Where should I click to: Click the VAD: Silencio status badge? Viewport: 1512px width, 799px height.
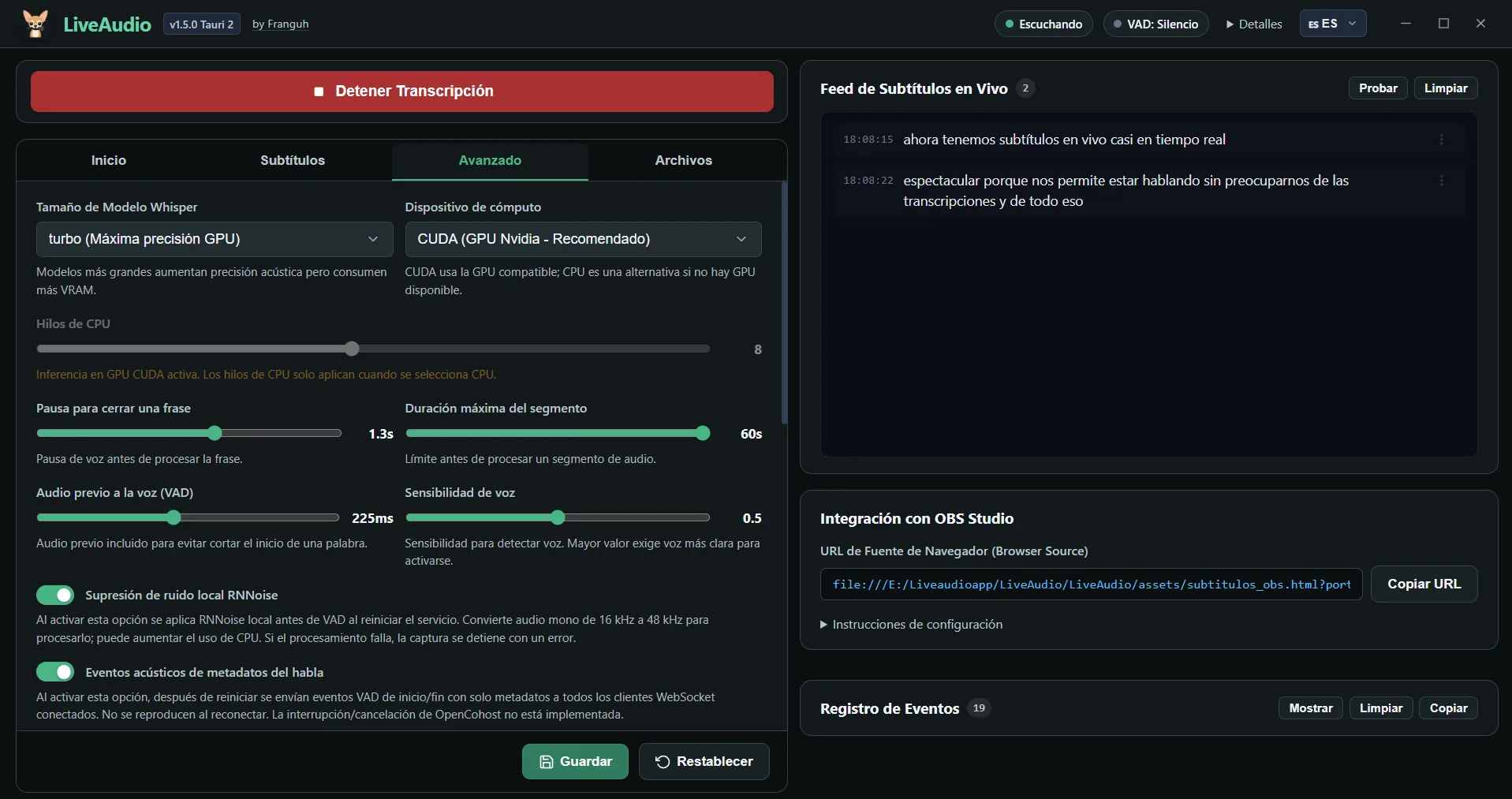pos(1155,24)
